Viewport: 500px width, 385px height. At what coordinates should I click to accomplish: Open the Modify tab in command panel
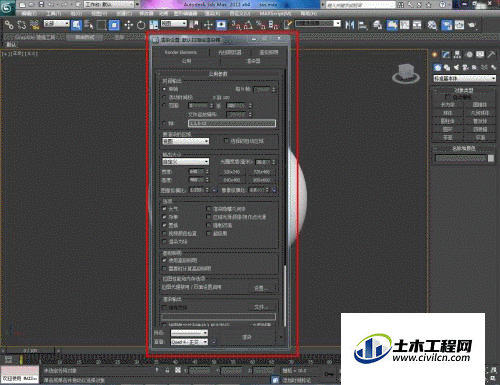pyautogui.click(x=446, y=55)
